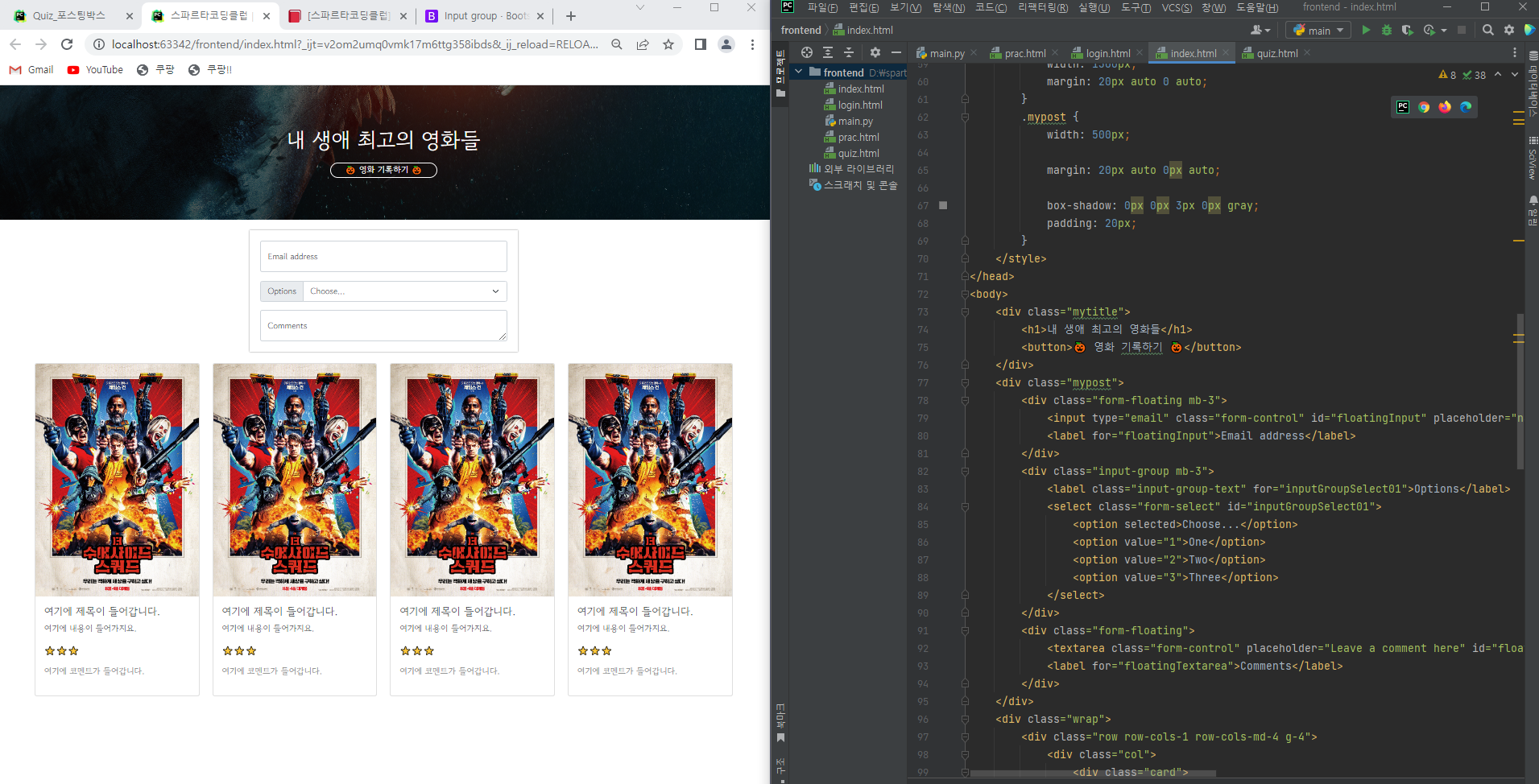Switch to Quiz_포스팅박스 Chrome tab

click(x=69, y=15)
